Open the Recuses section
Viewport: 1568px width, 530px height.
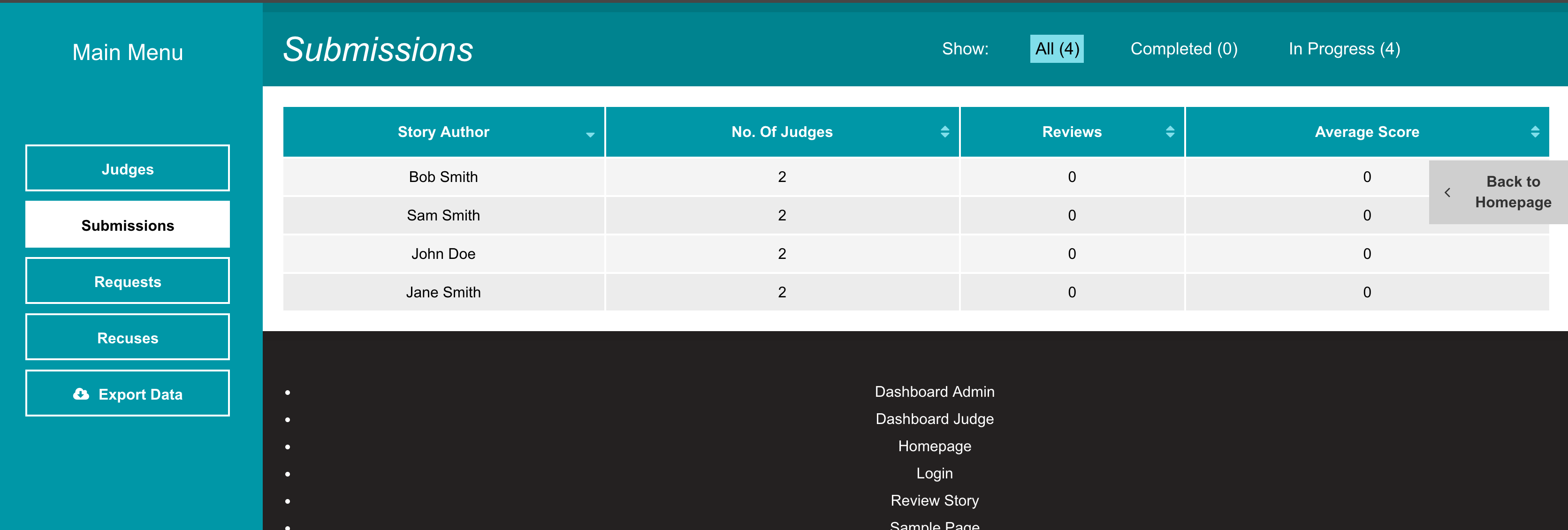(127, 338)
